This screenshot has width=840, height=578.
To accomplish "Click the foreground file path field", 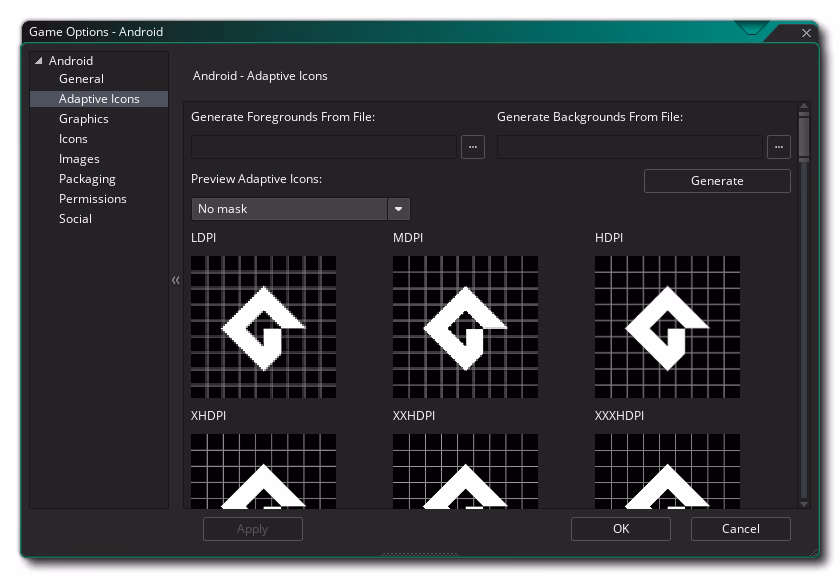I will tap(323, 147).
